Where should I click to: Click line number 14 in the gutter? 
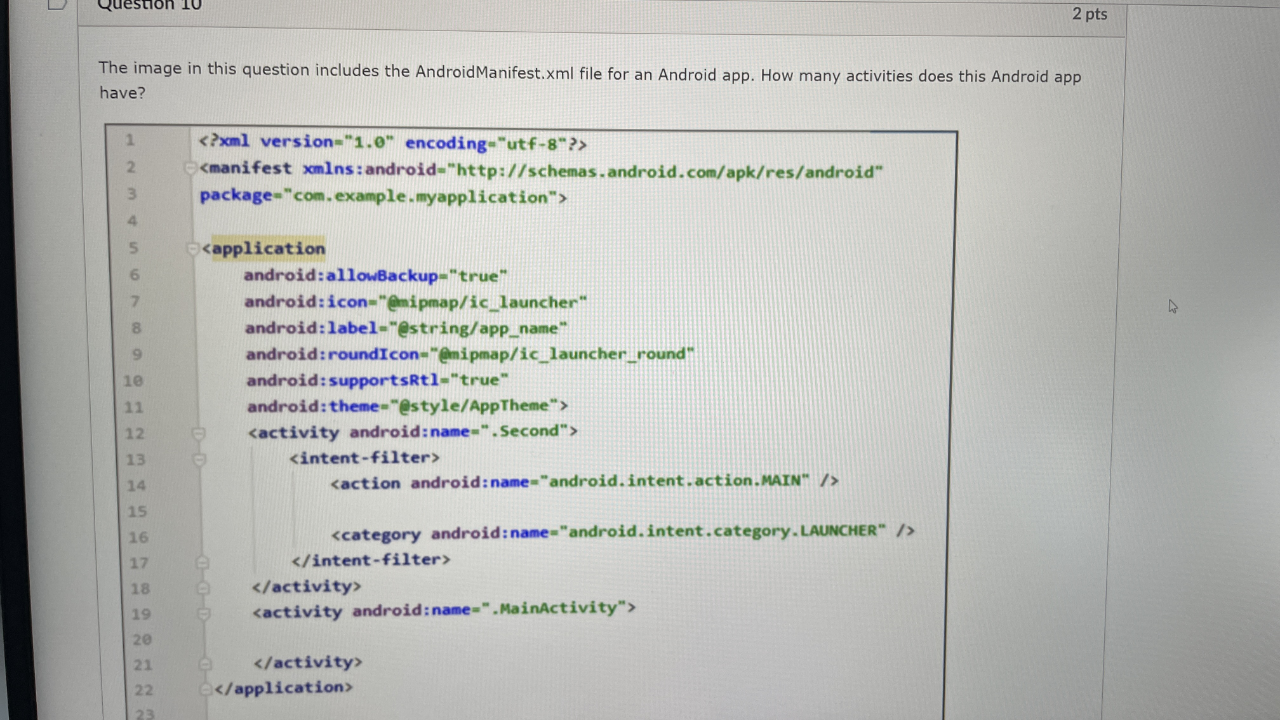136,486
